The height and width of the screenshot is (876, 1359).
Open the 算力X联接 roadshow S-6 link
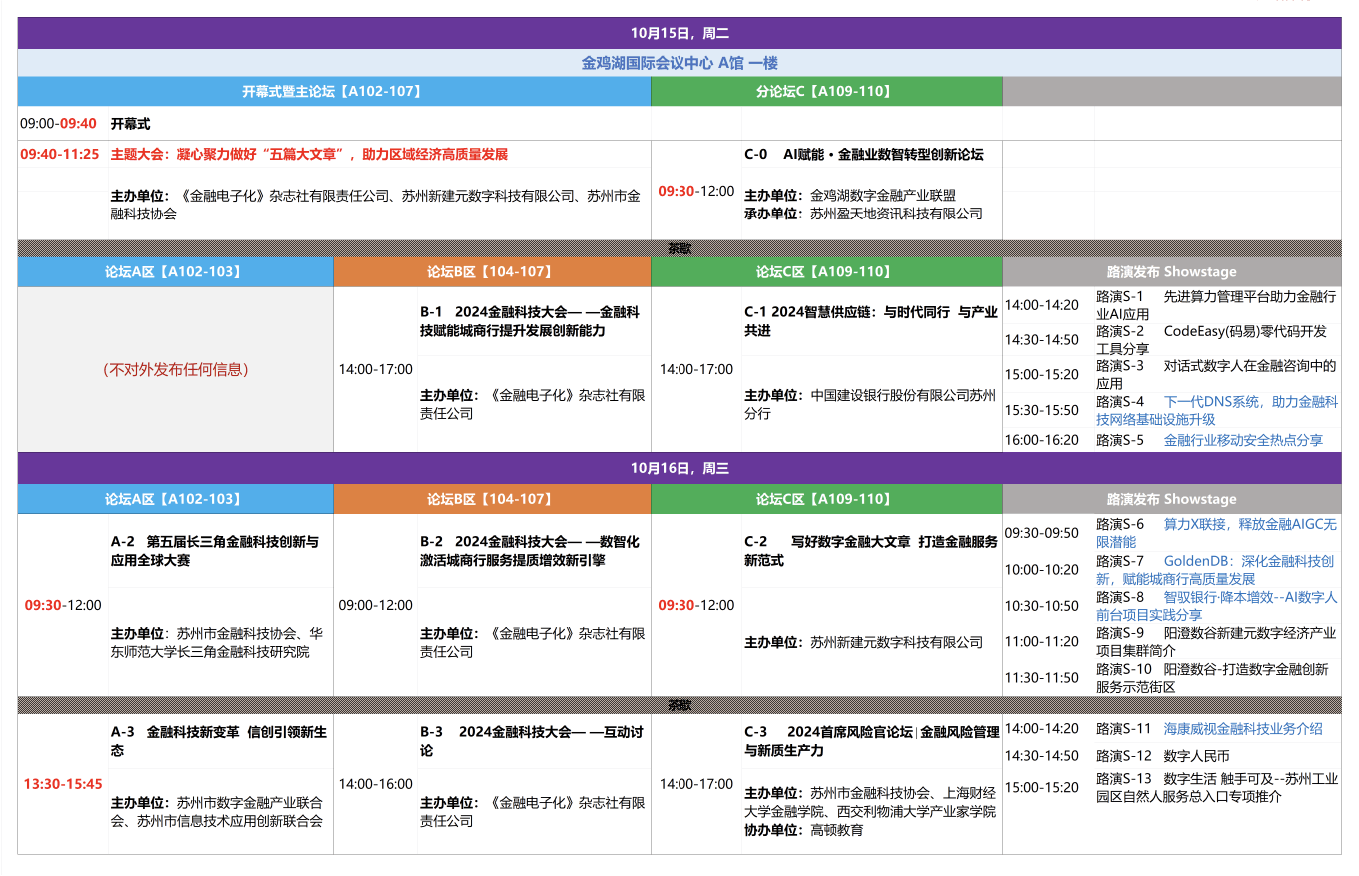[1249, 524]
